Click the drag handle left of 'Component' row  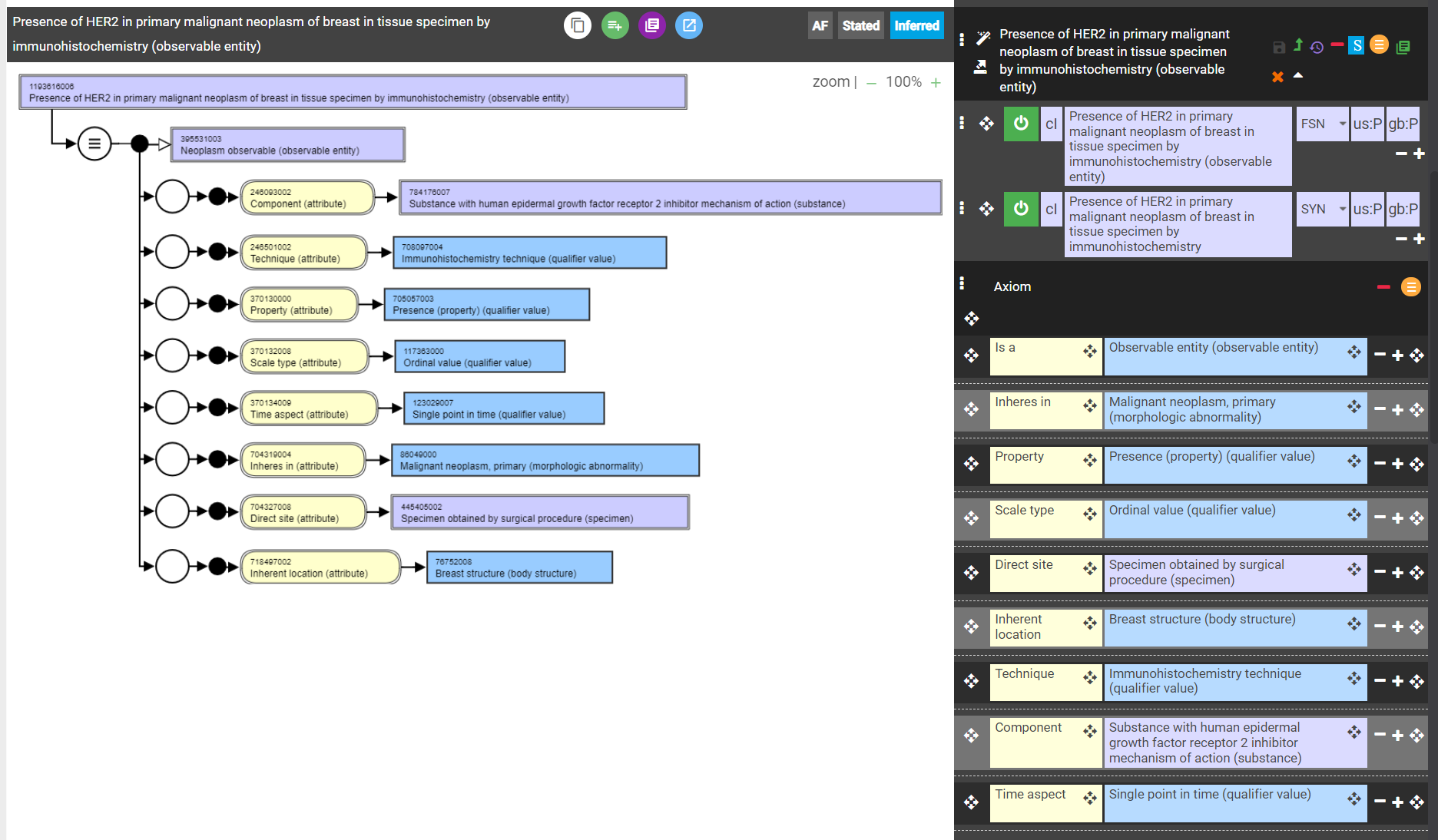click(971, 736)
